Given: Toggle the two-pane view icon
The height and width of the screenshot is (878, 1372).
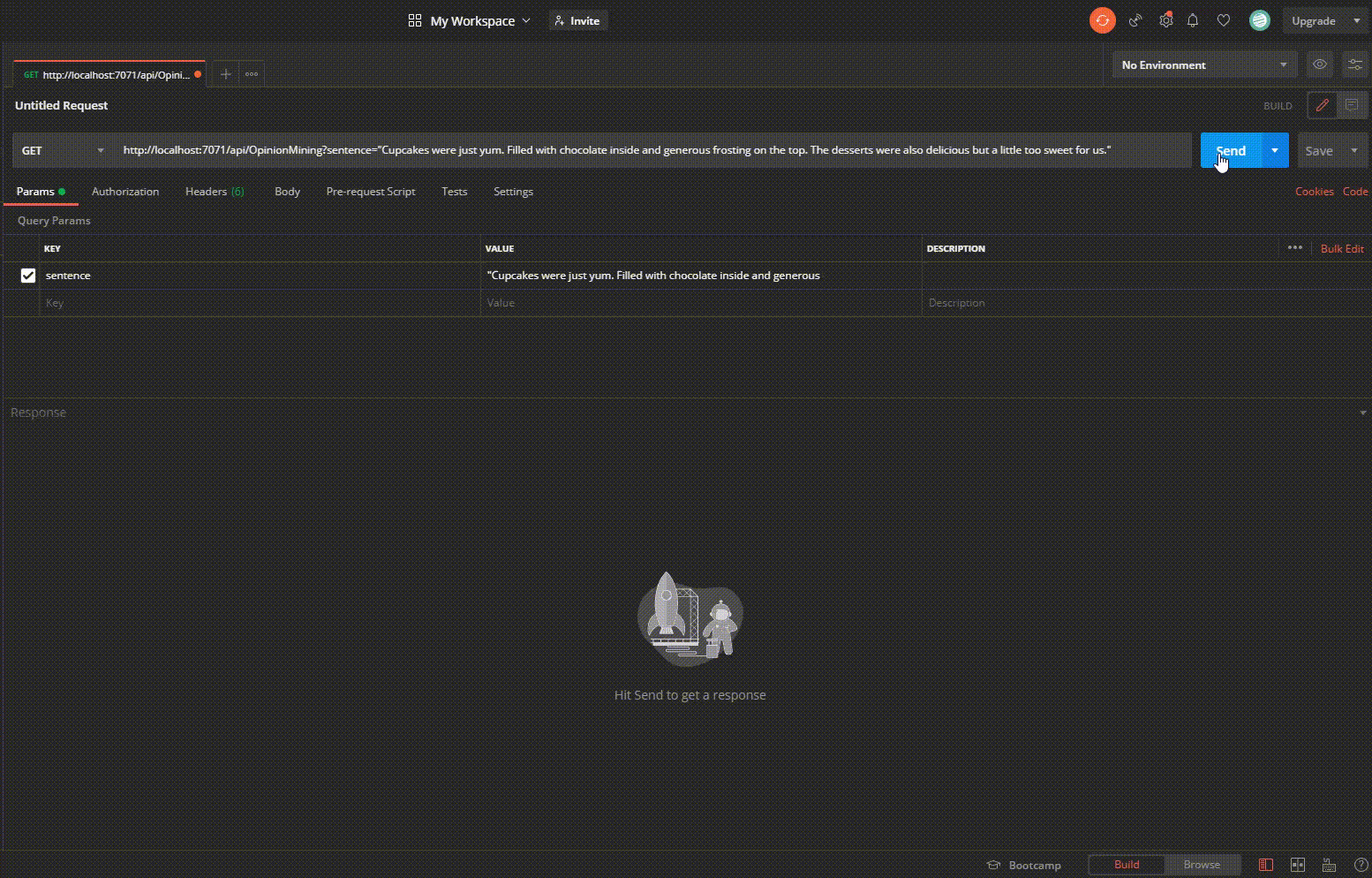Looking at the screenshot, I should pyautogui.click(x=1298, y=865).
